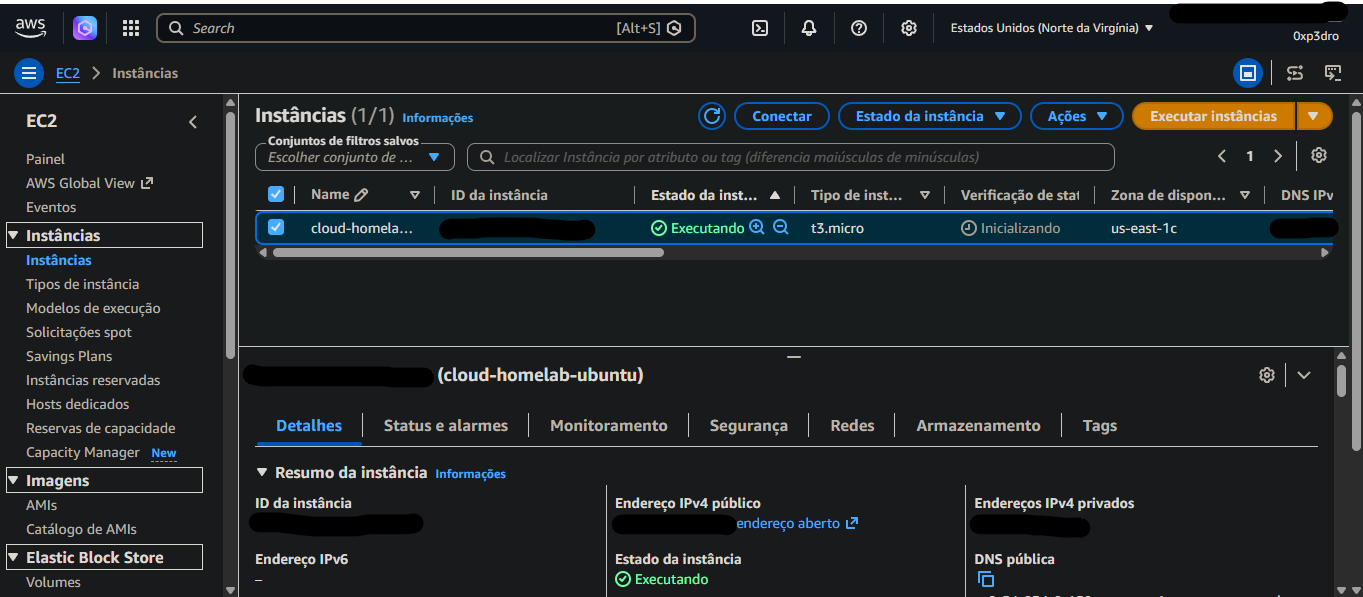Viewport: 1363px width, 597px height.
Task: Open Volumes in sidebar
Action: click(53, 582)
